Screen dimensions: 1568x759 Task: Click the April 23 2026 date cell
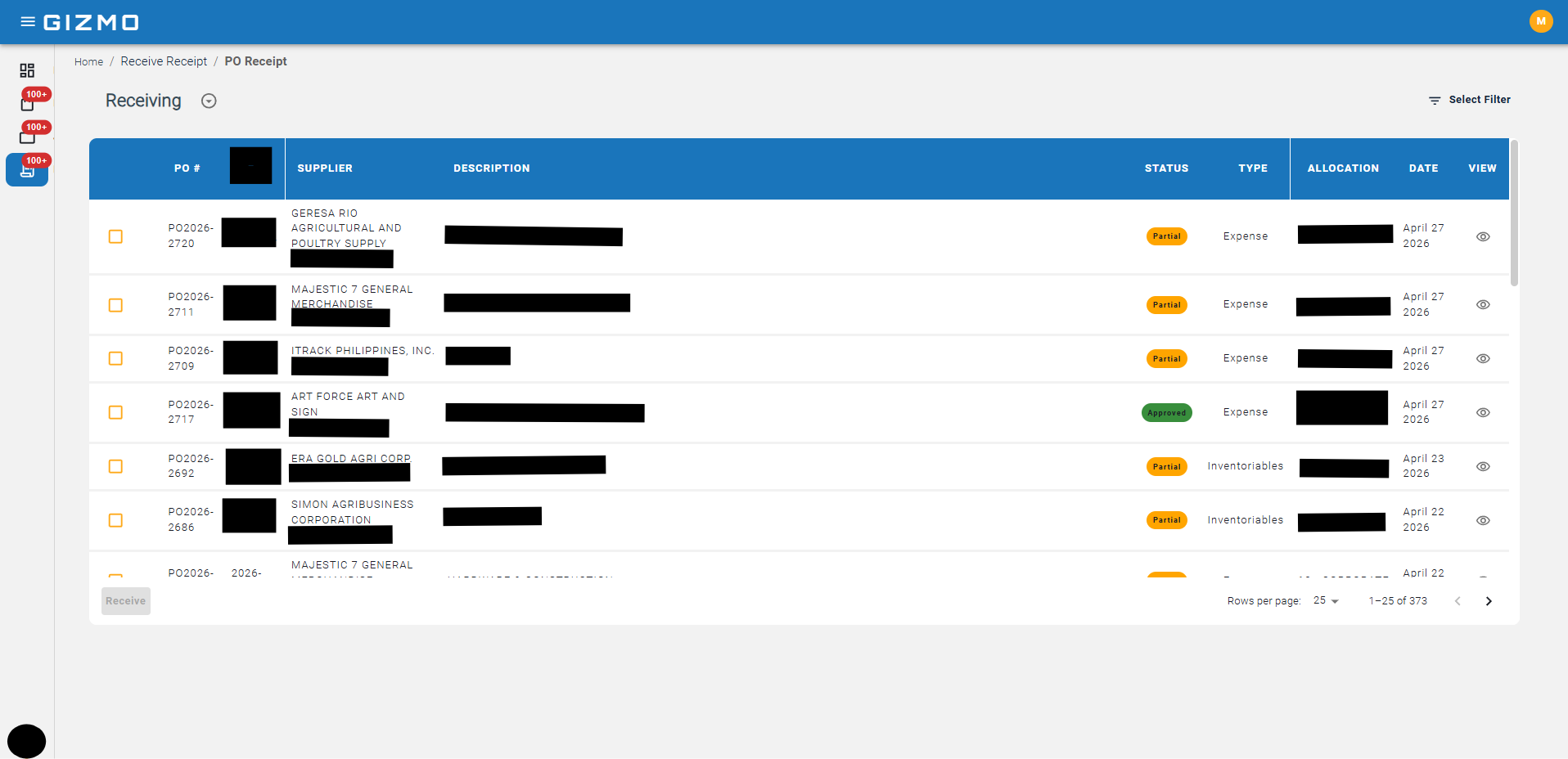(1423, 466)
